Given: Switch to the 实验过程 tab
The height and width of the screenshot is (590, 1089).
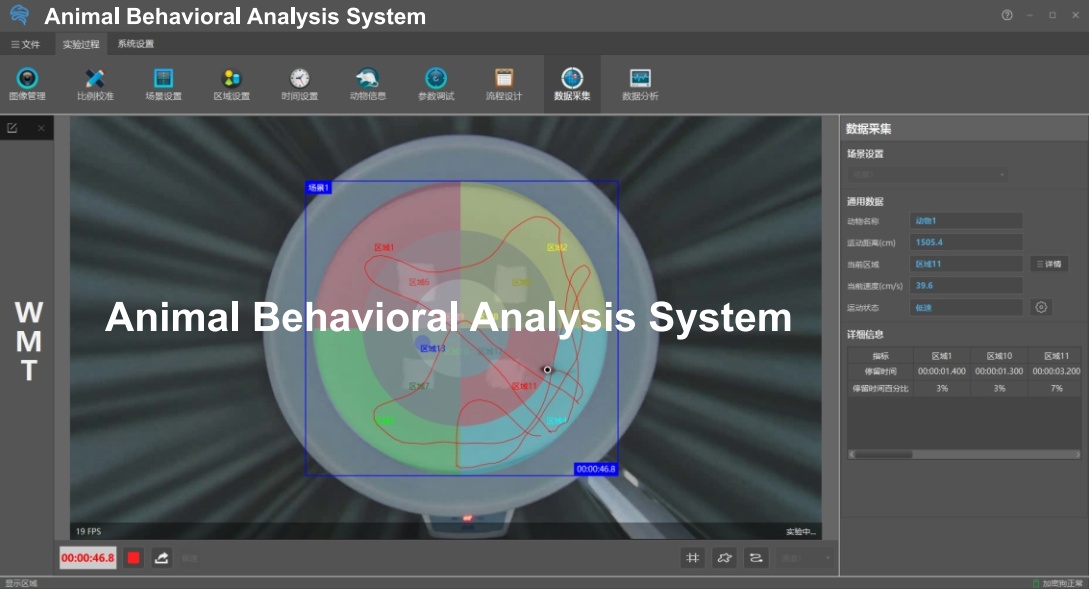Looking at the screenshot, I should pos(81,44).
